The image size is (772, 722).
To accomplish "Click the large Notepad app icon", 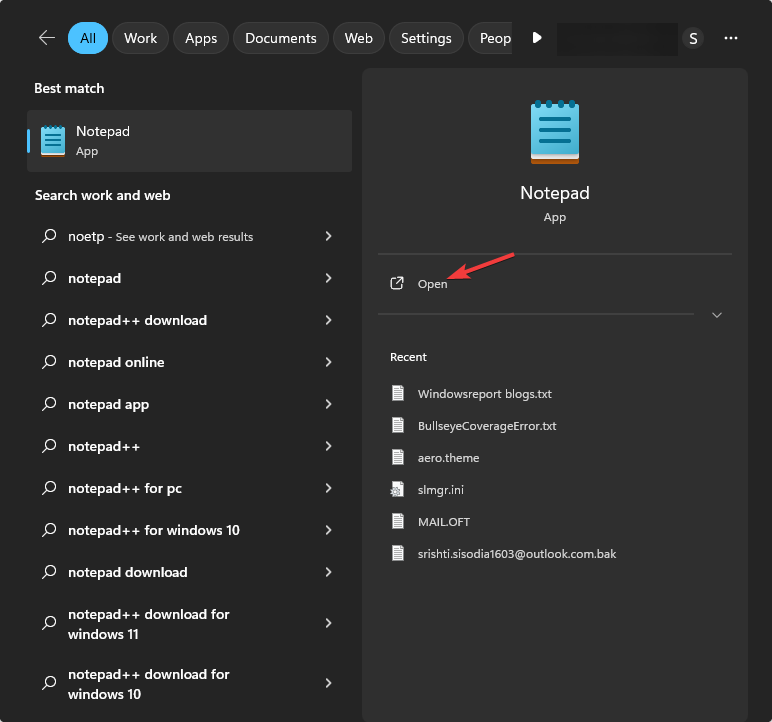I will 554,132.
